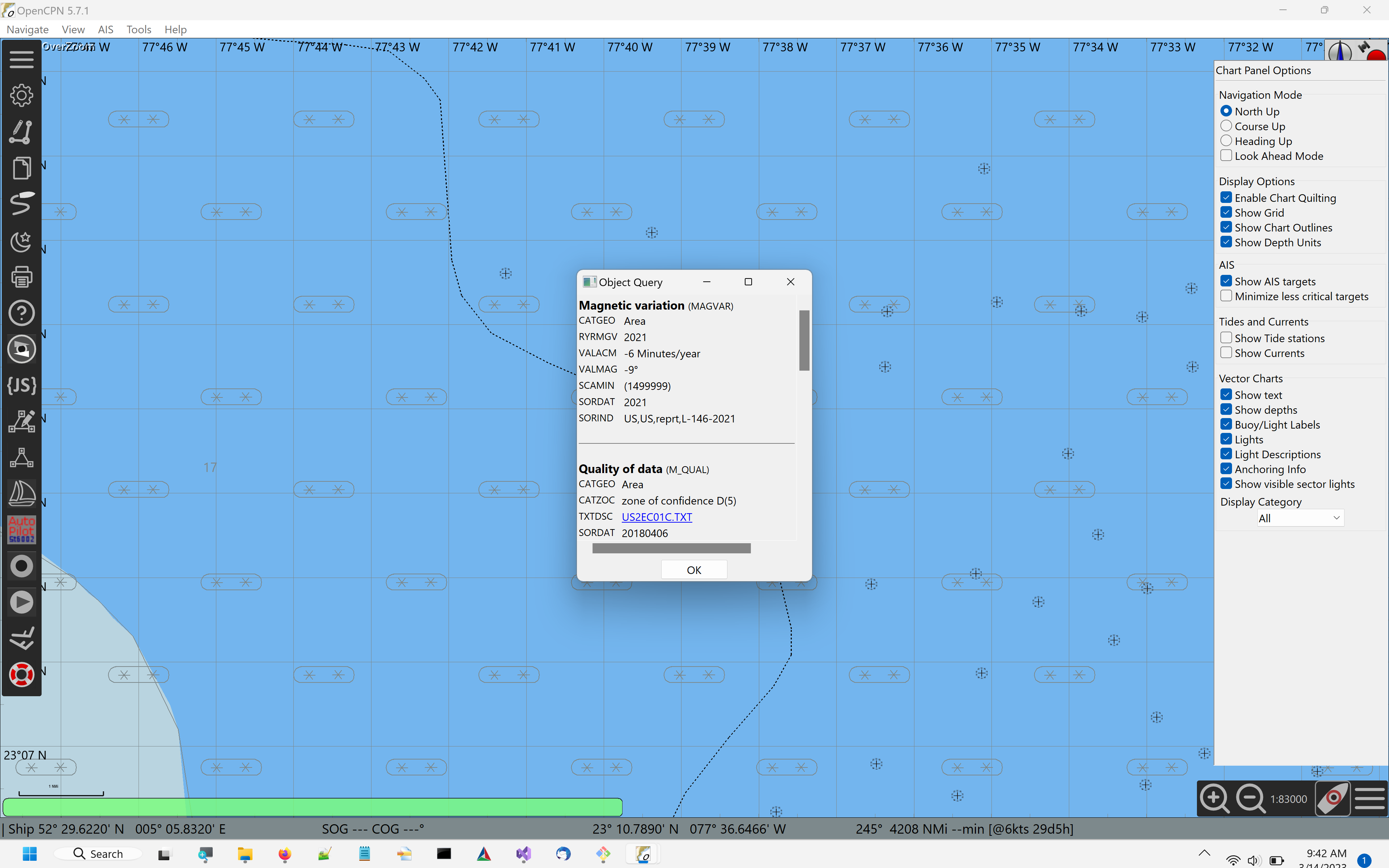Open the OpenCPN options settings gear
Screen dimensions: 1389x868
tap(21, 95)
